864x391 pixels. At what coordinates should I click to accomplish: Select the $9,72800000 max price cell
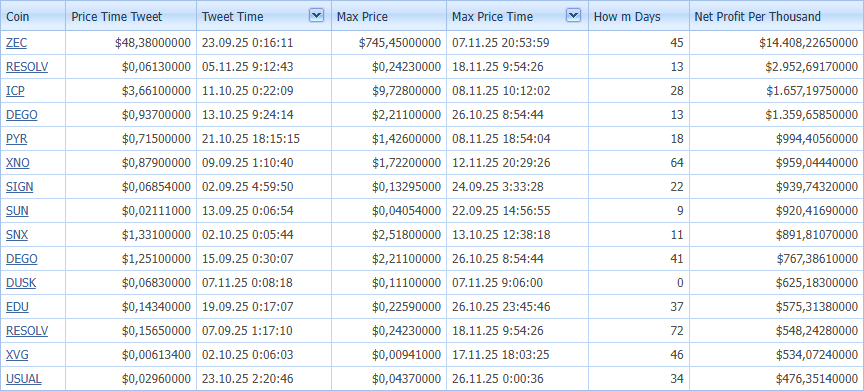click(389, 90)
